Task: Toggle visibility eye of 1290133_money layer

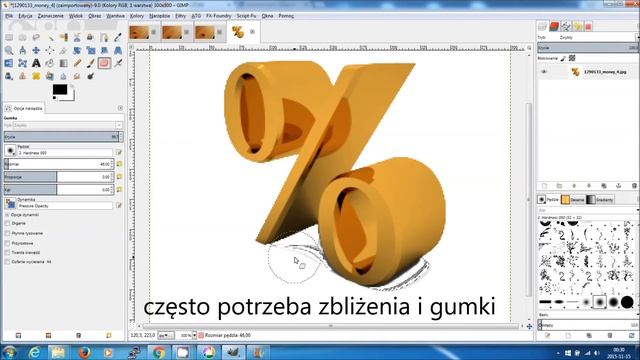Action: click(544, 72)
